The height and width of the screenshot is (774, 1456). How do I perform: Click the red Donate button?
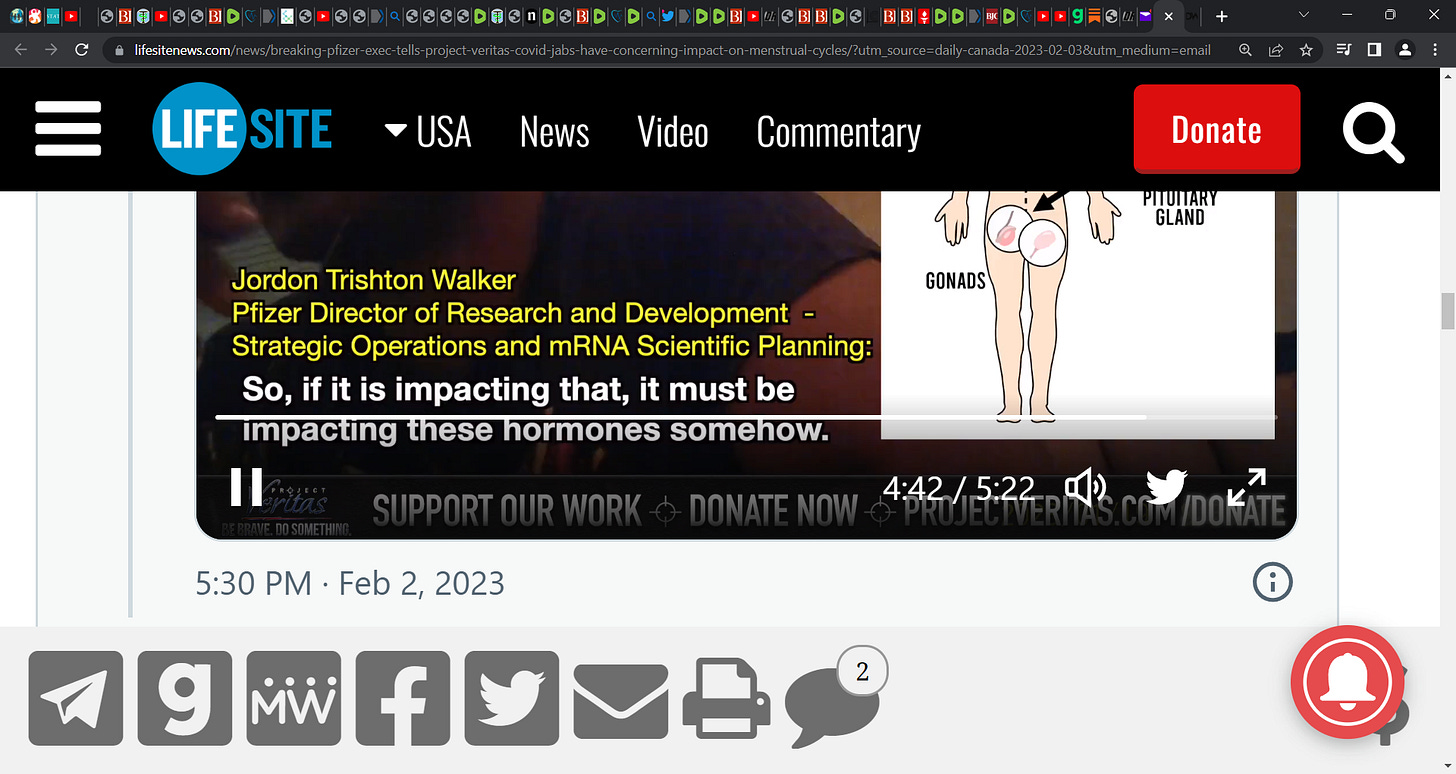[x=1217, y=129]
